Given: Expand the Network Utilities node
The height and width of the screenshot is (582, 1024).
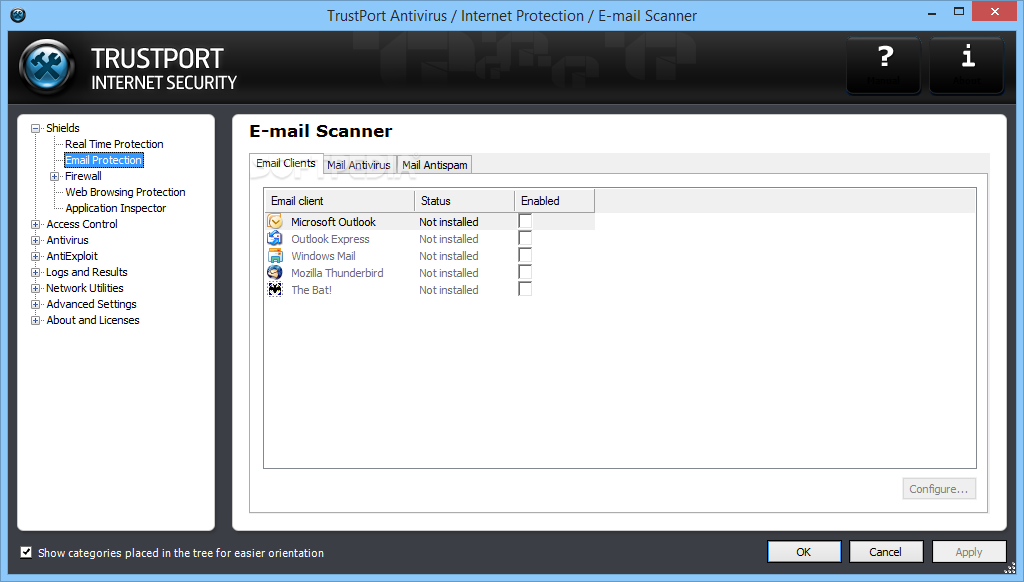Looking at the screenshot, I should tap(36, 289).
